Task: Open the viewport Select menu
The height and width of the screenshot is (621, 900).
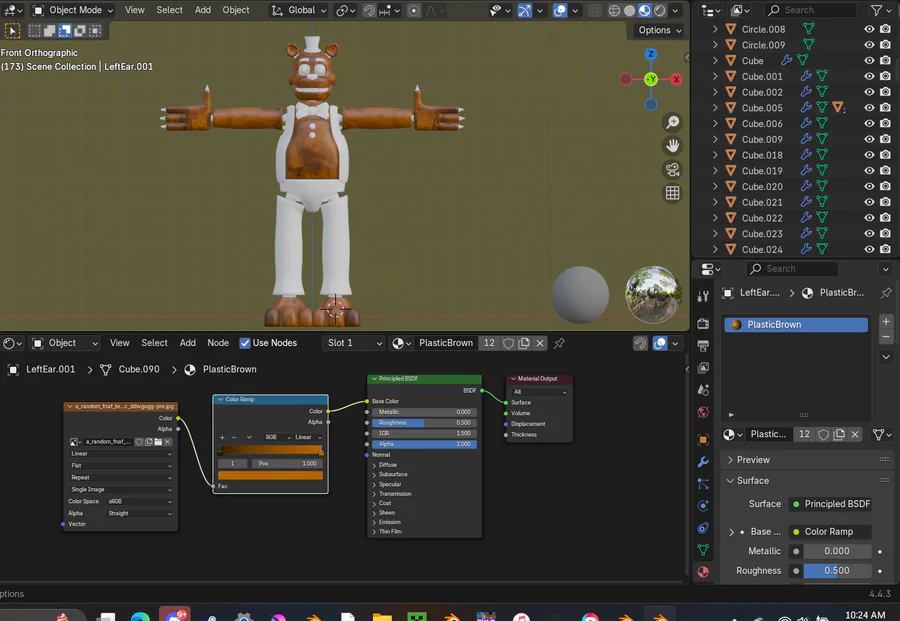Action: click(x=169, y=10)
